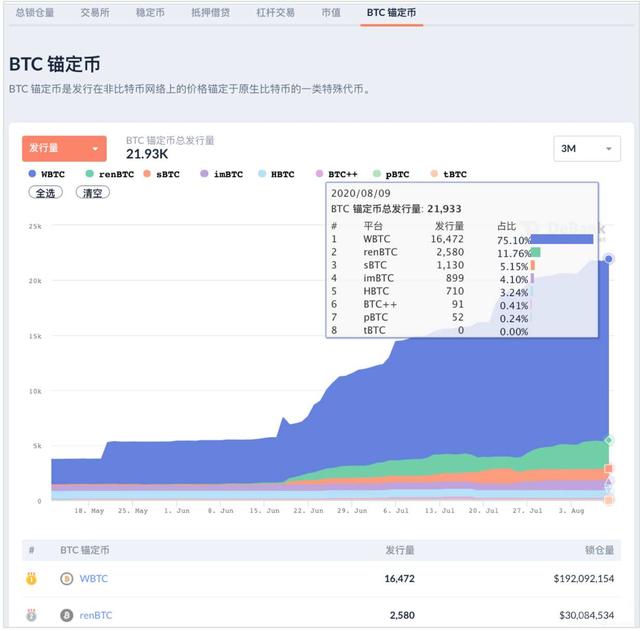Go to the 杠杆交易 tab

click(276, 13)
